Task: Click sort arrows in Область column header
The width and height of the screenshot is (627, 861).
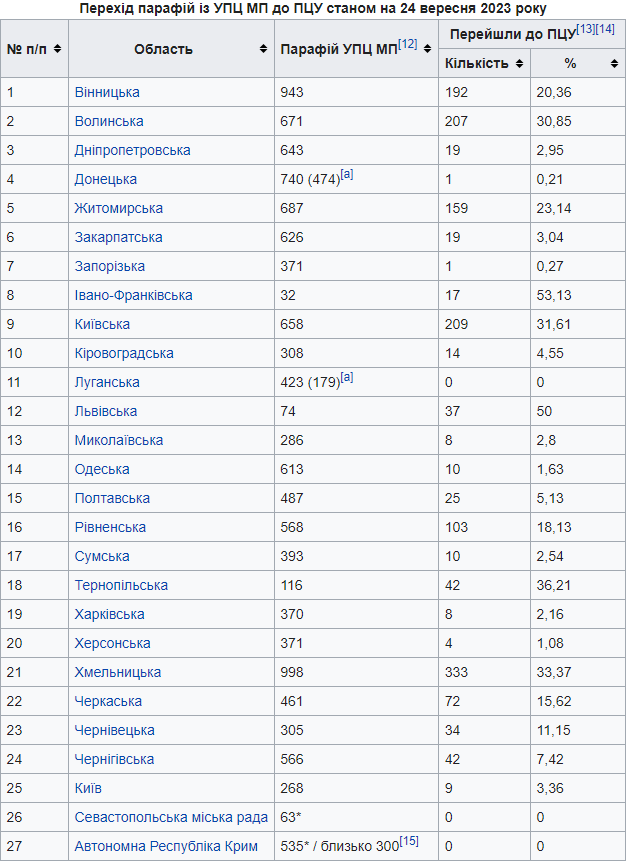Action: (x=264, y=49)
